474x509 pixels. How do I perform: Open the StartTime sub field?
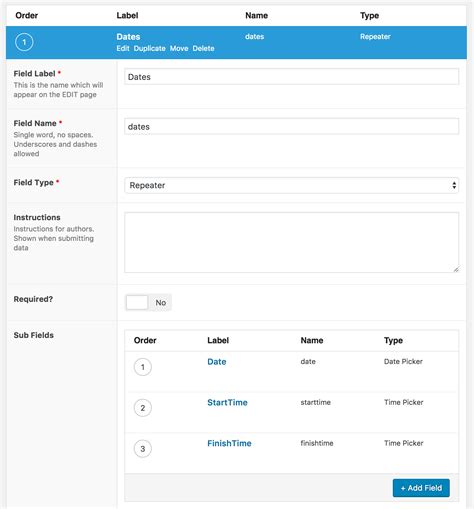[227, 402]
